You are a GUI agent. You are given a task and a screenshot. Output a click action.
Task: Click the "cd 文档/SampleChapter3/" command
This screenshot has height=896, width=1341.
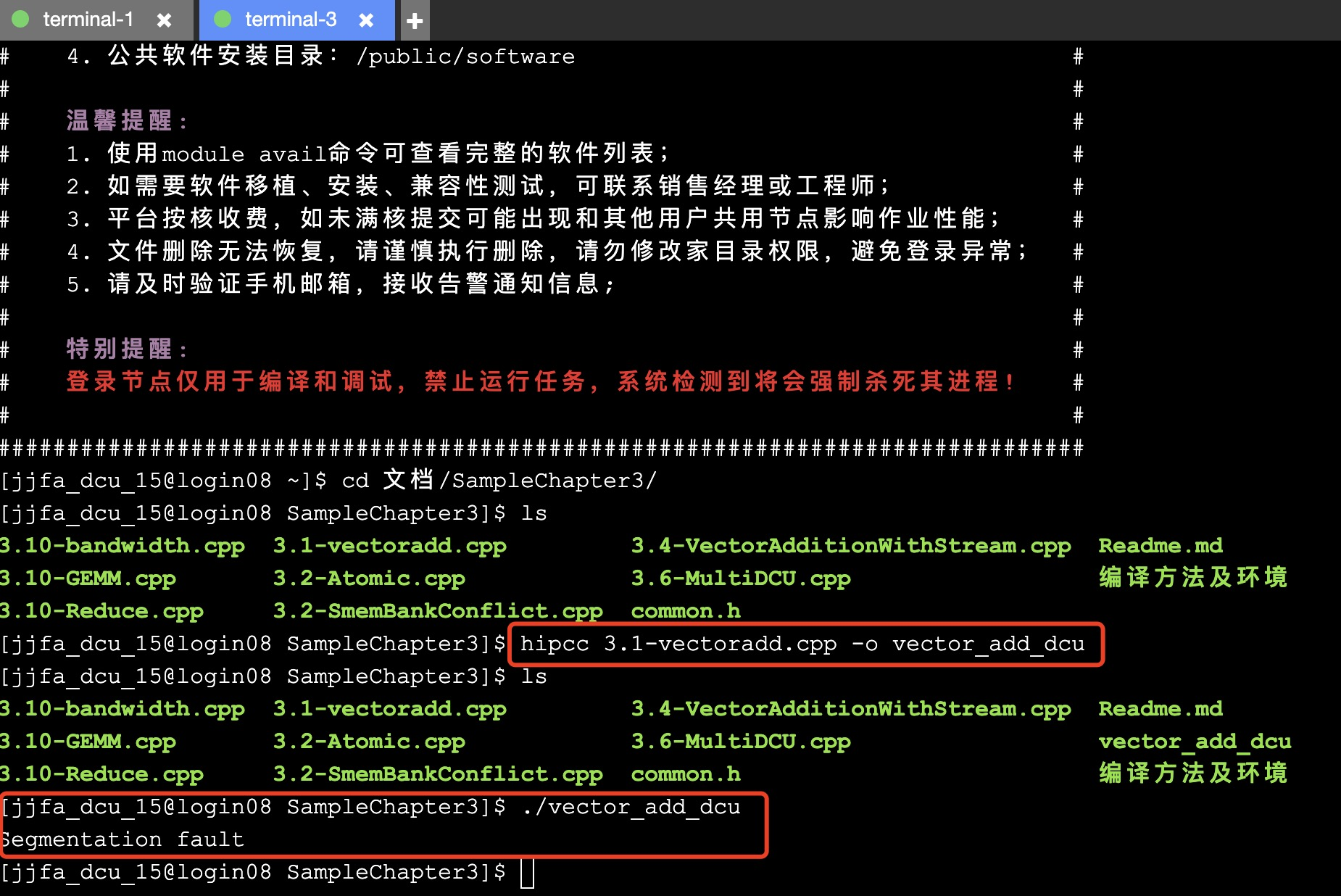coord(499,481)
